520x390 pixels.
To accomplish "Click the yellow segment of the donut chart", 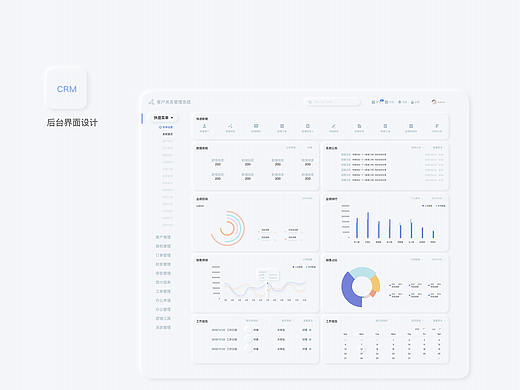I will [376, 283].
